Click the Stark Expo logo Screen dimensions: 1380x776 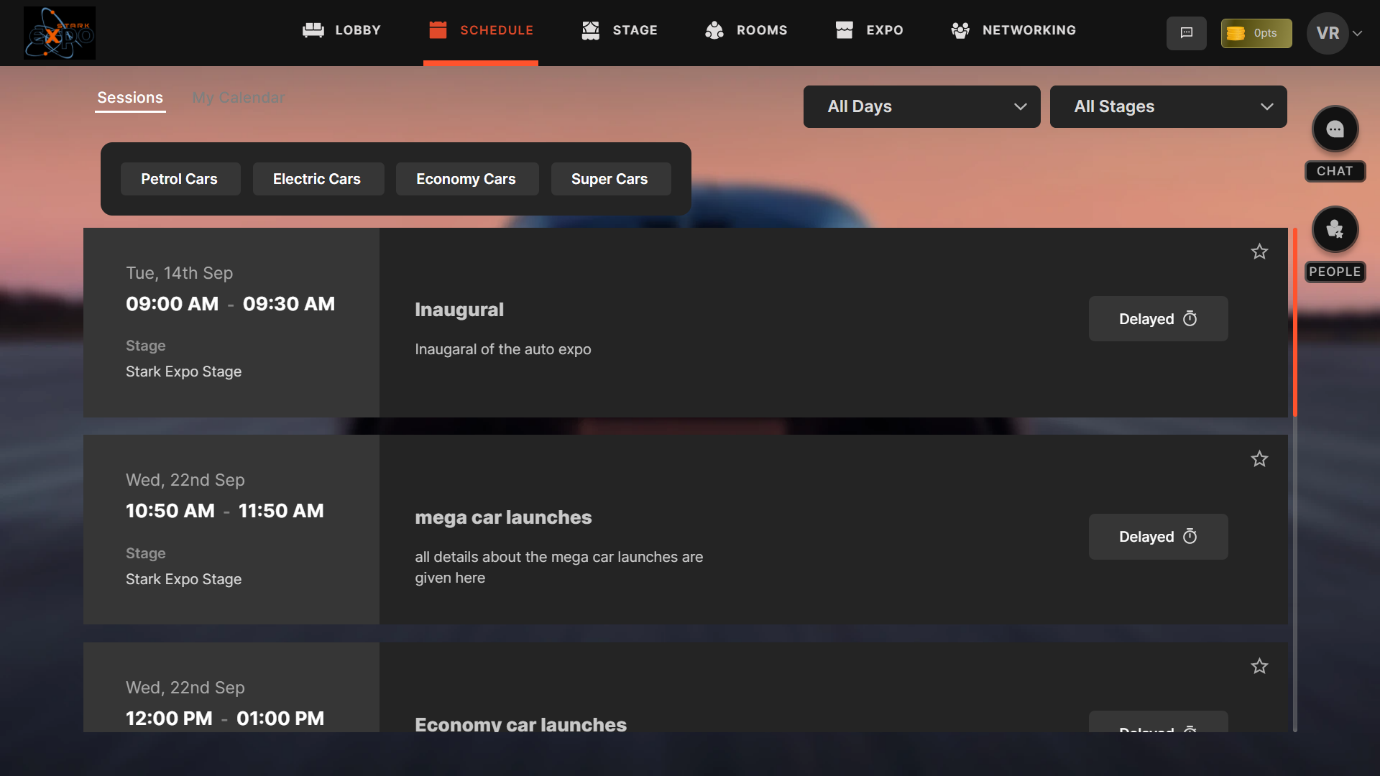(60, 33)
